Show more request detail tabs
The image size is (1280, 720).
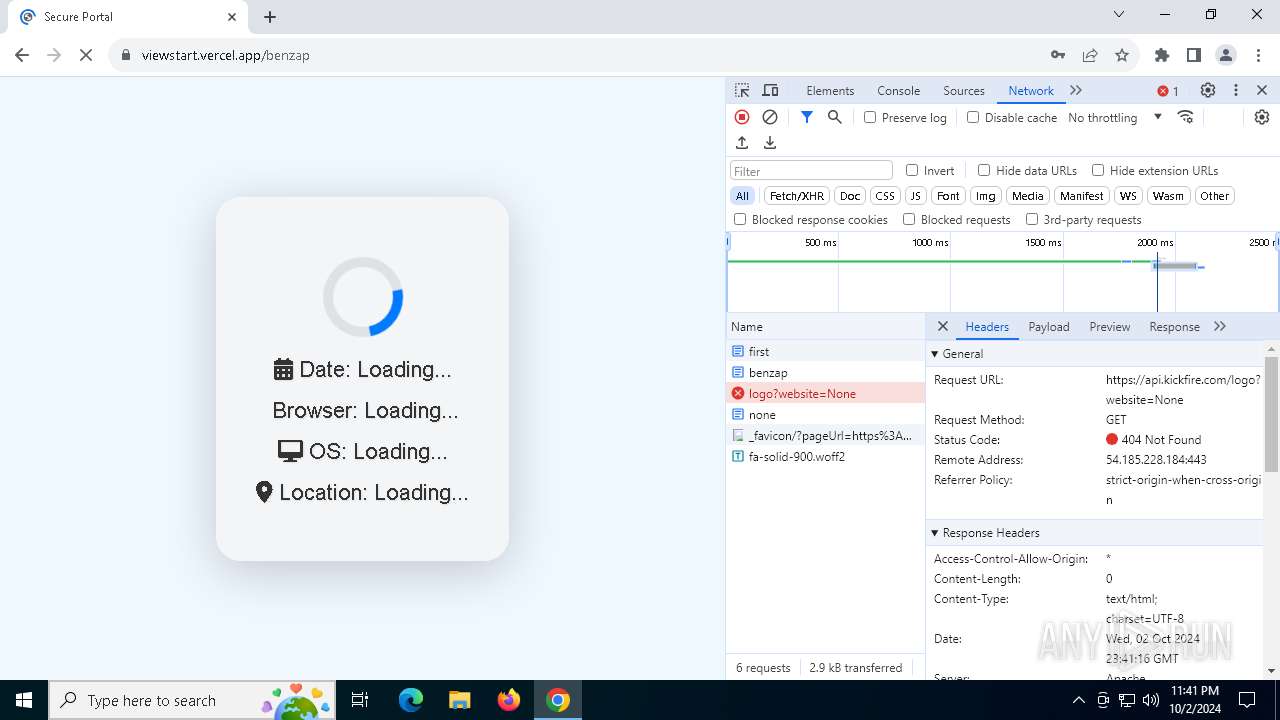(1220, 326)
